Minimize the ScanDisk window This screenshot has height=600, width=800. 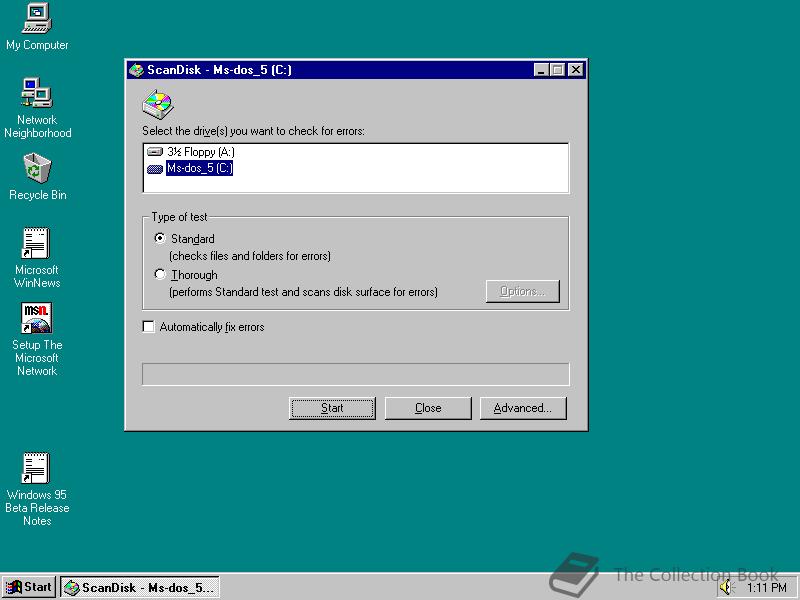pyautogui.click(x=541, y=70)
